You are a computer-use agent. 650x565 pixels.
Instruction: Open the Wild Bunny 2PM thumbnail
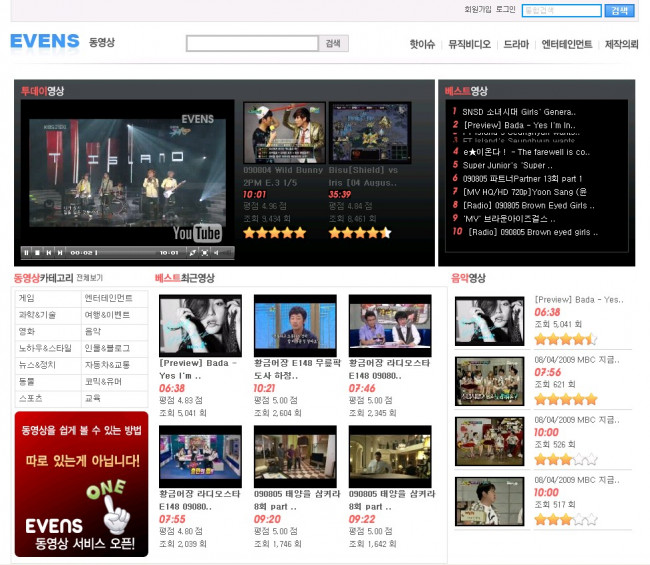click(x=284, y=133)
